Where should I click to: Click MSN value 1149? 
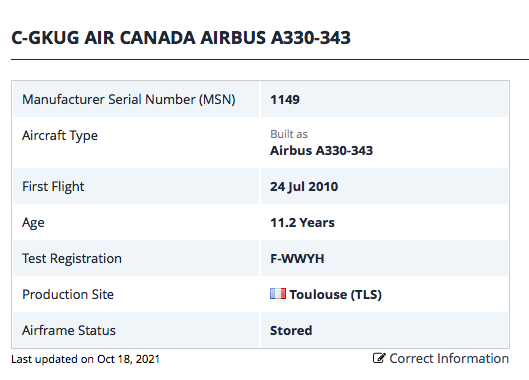[x=285, y=100]
